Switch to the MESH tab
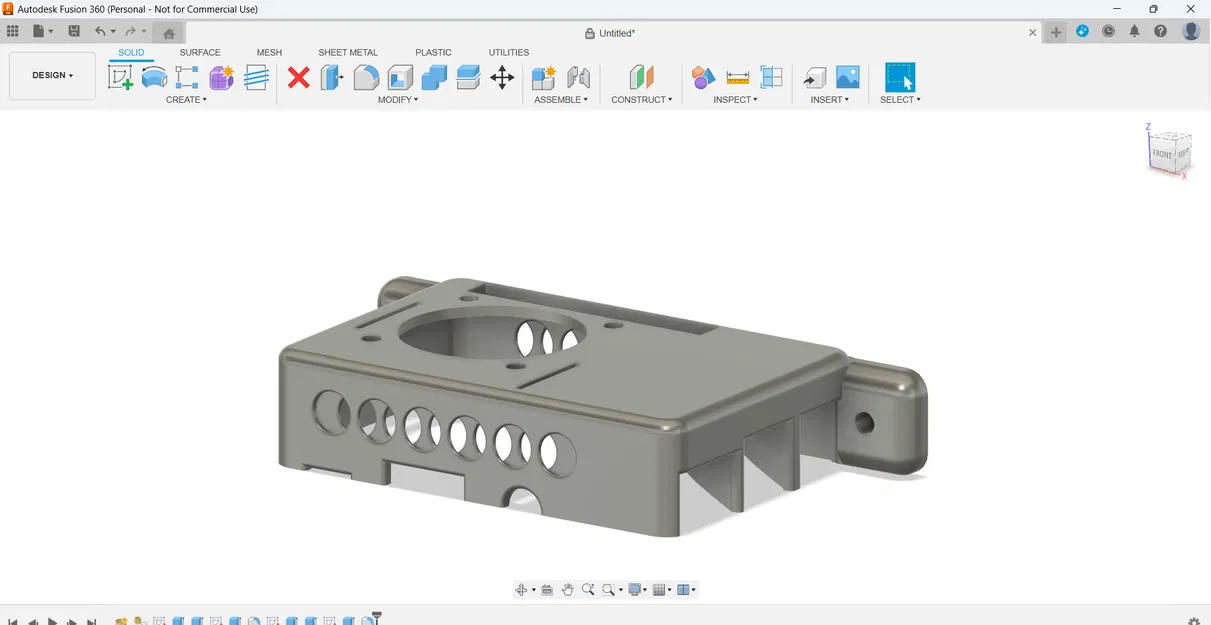 point(269,52)
